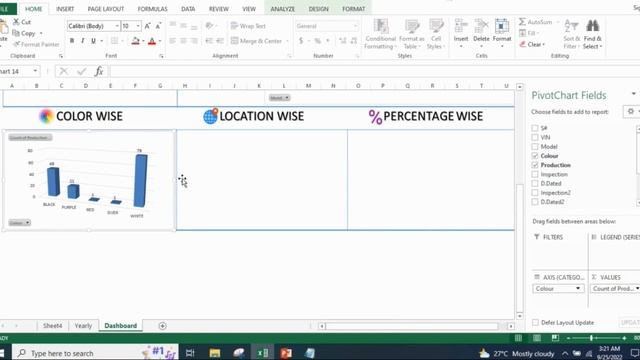The height and width of the screenshot is (360, 640).
Task: Click Merge & Center
Action: [257, 41]
